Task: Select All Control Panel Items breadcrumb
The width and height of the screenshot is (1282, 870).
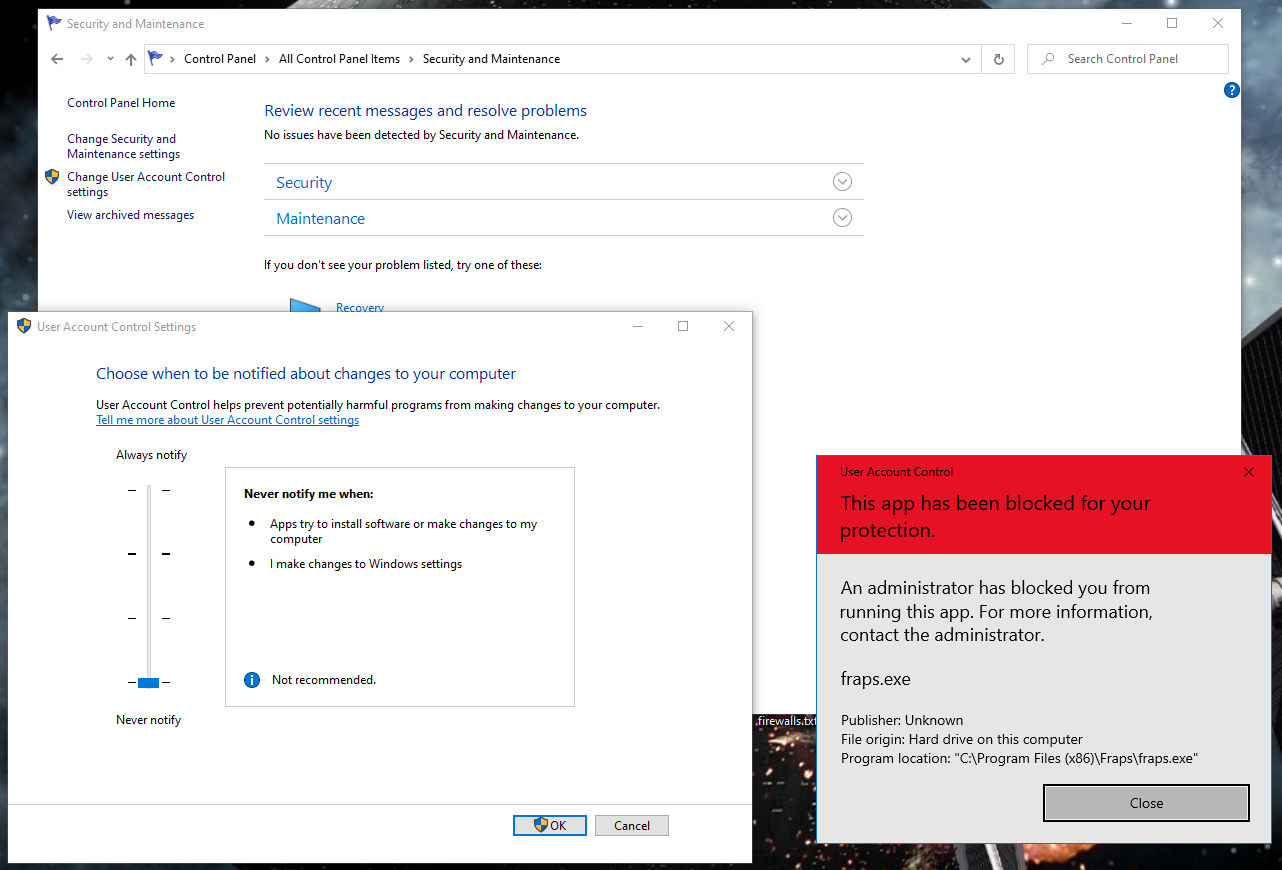Action: (339, 59)
